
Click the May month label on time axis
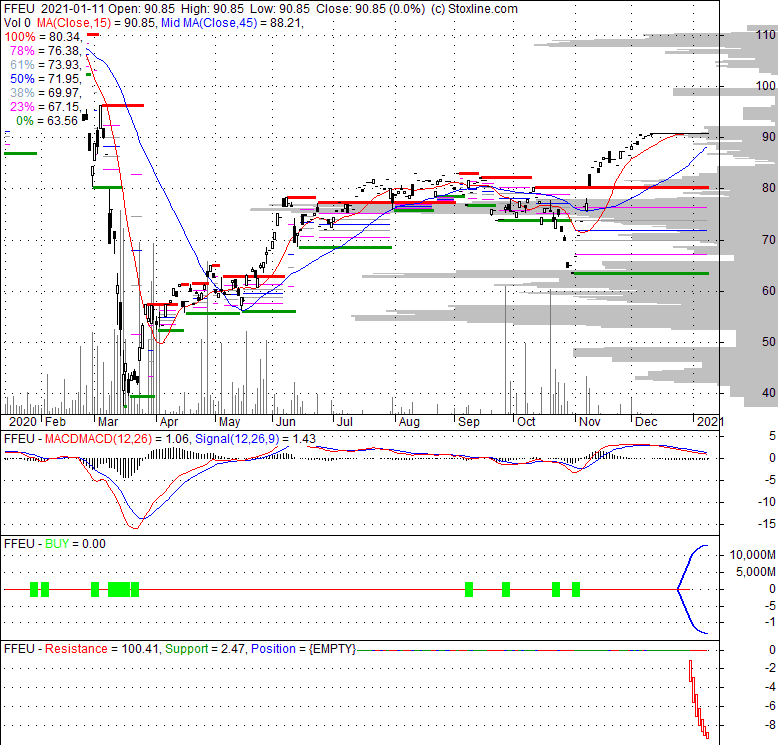pyautogui.click(x=230, y=422)
